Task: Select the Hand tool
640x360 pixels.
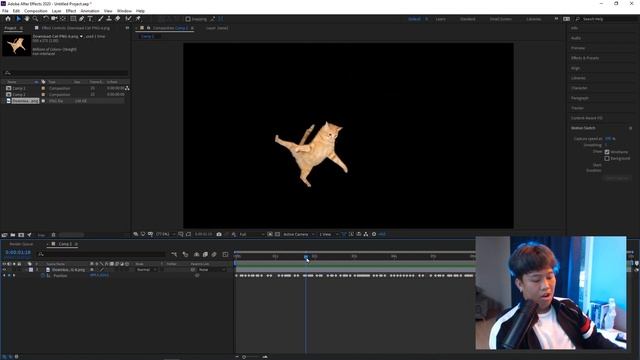Action: pyautogui.click(x=27, y=19)
